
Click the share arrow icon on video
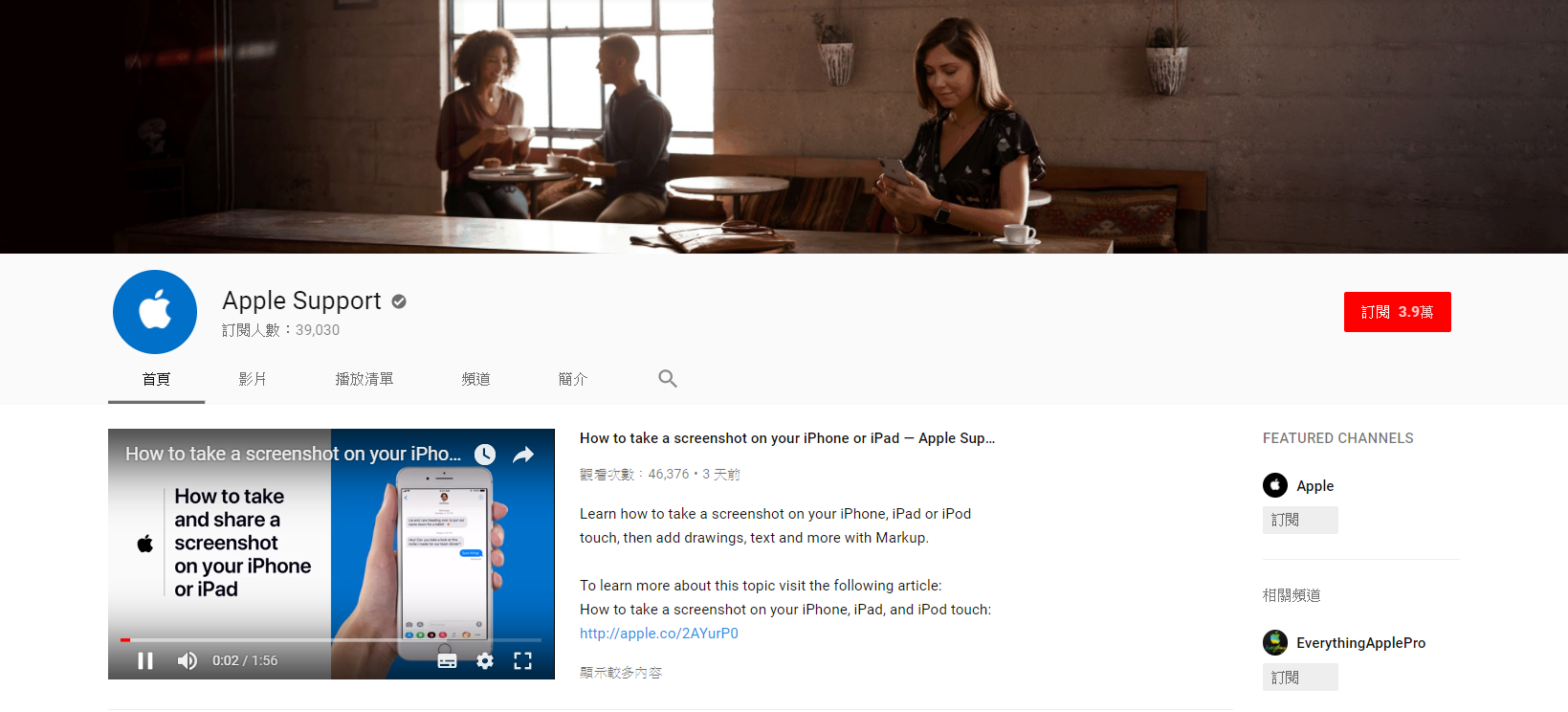523,455
